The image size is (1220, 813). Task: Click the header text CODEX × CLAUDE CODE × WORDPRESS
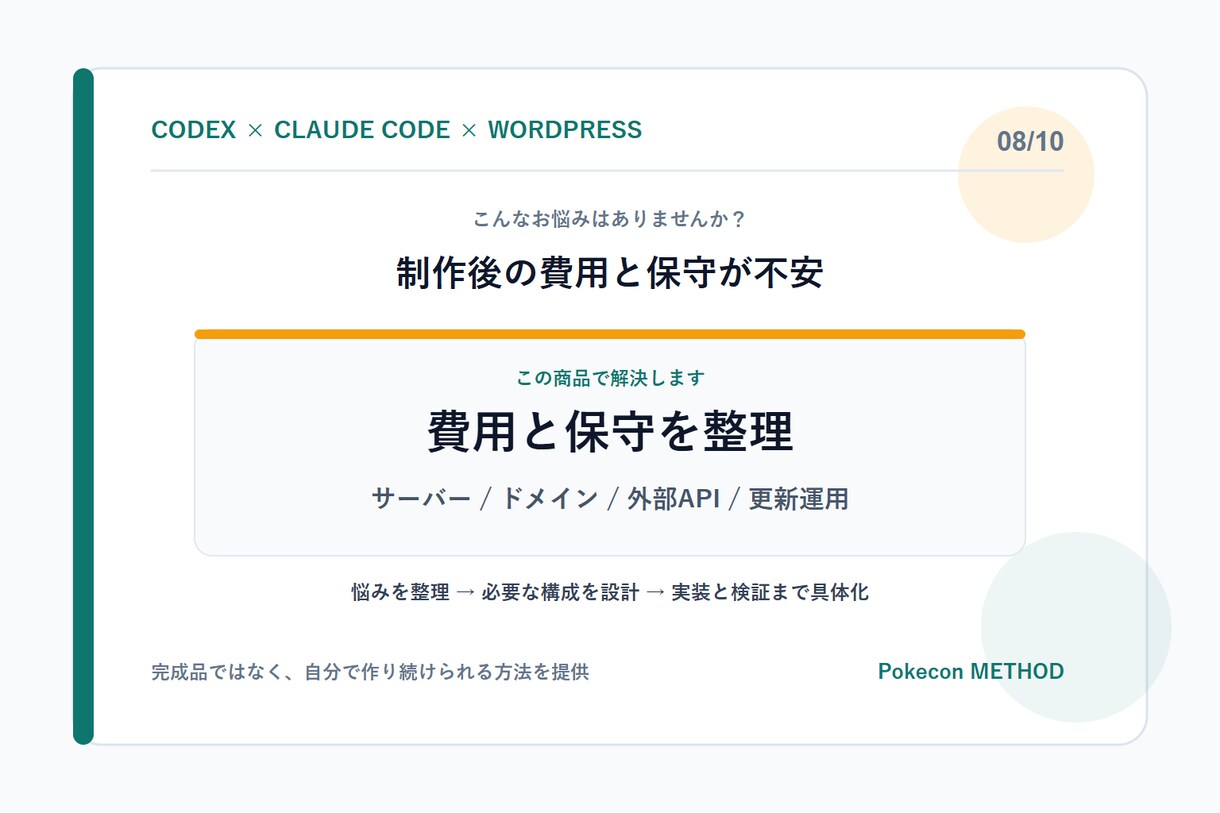click(x=396, y=130)
